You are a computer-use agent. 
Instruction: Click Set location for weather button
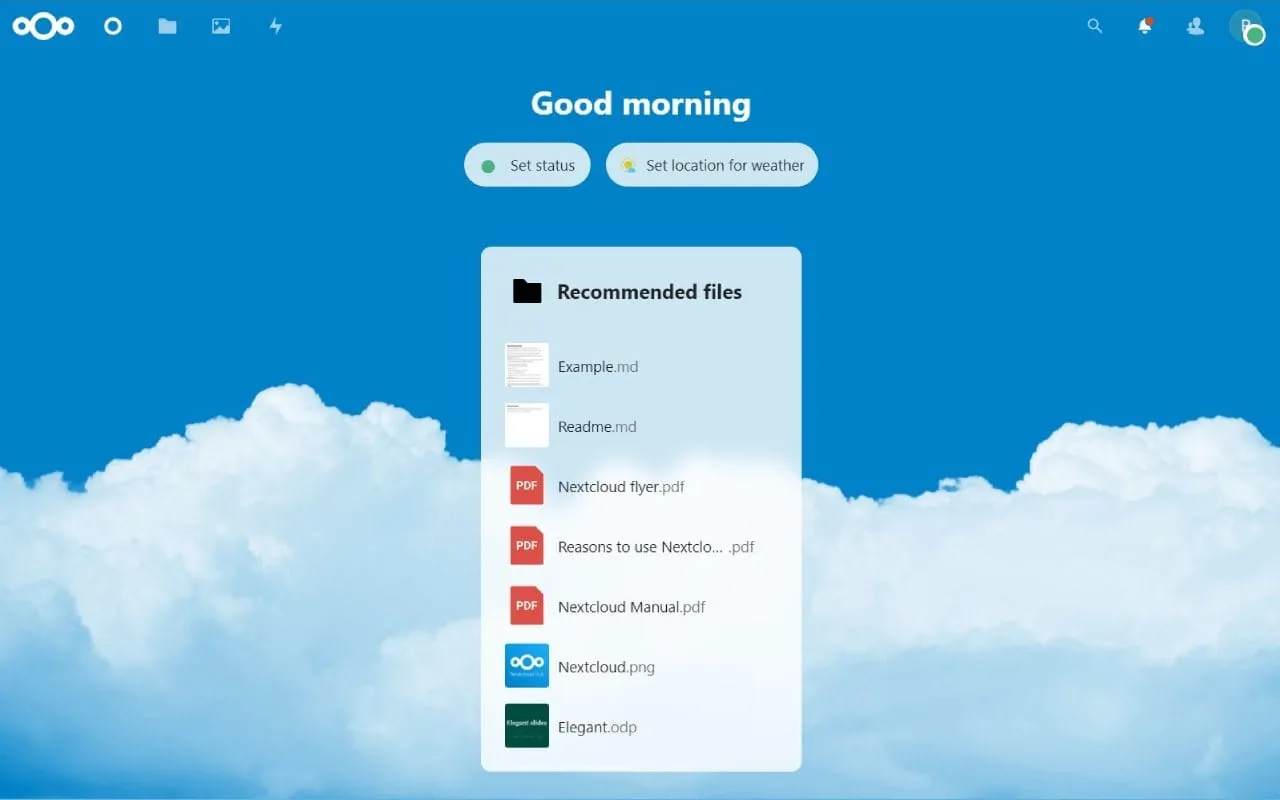(712, 165)
